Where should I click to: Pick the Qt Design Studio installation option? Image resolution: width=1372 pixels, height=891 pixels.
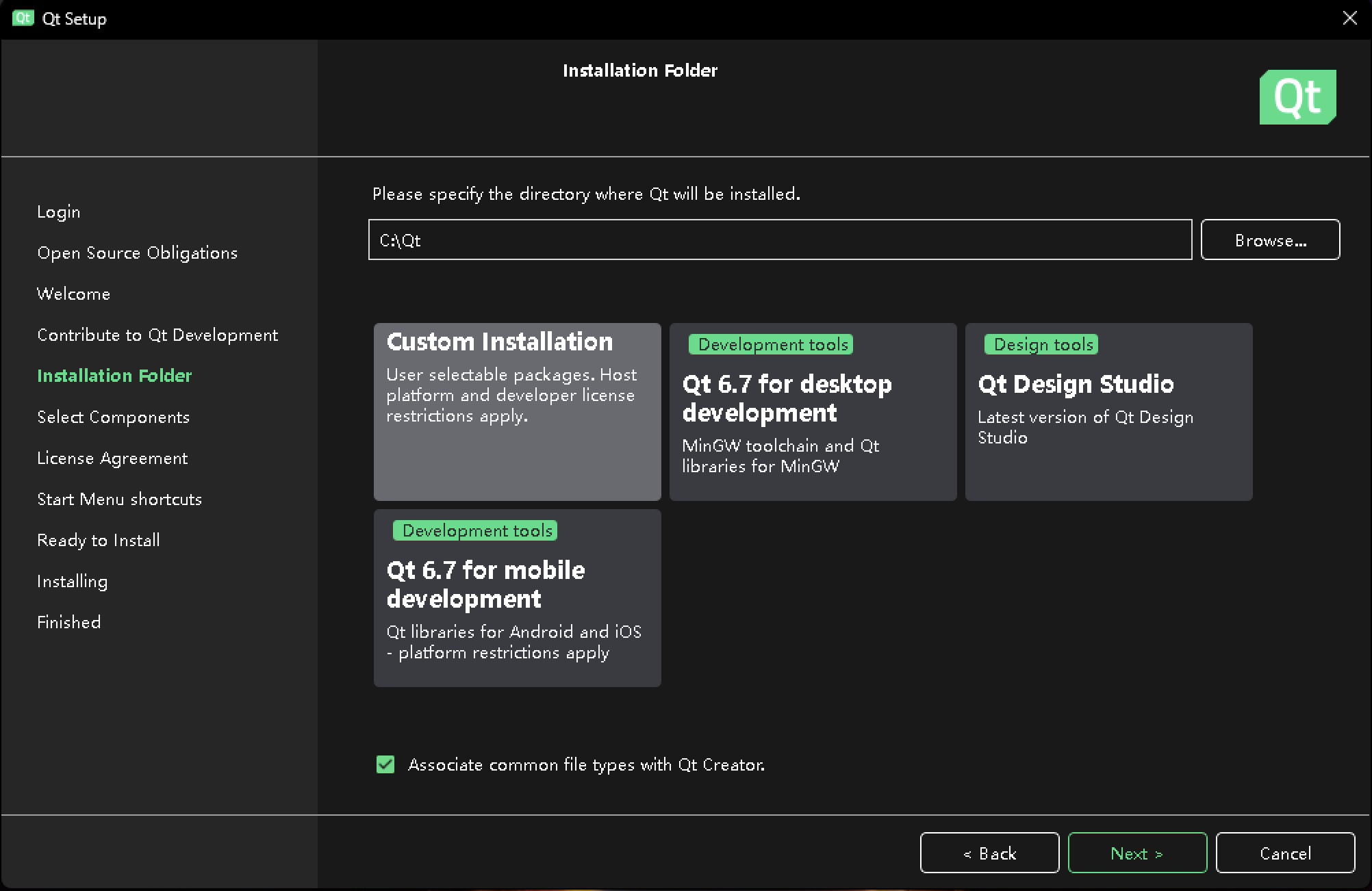pos(1108,411)
